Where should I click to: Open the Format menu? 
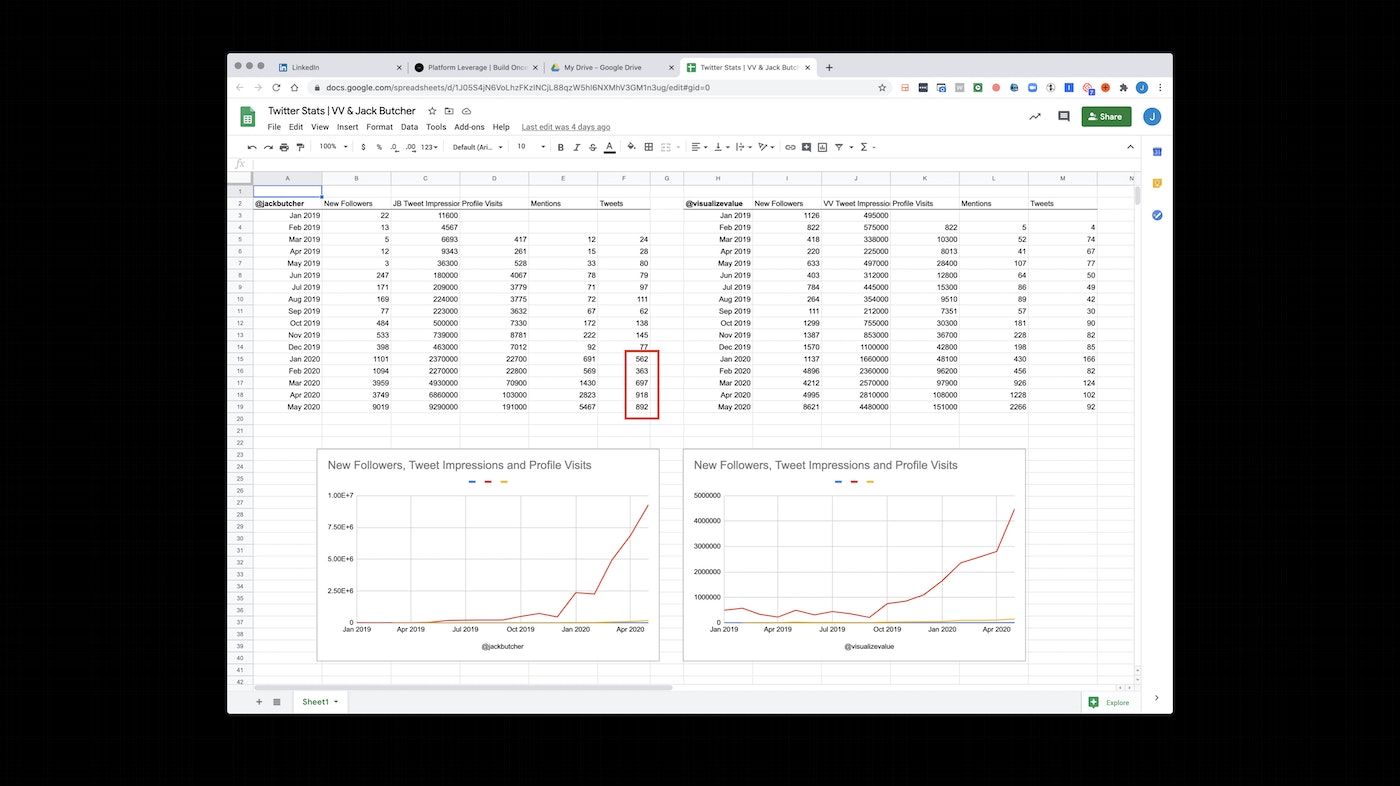point(379,127)
